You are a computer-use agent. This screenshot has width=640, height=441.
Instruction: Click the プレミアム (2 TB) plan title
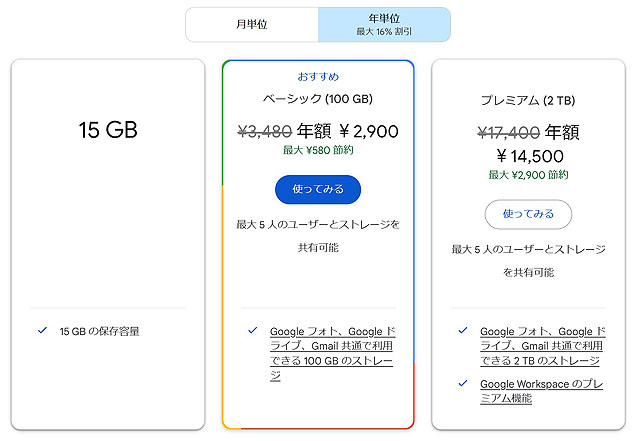point(527,100)
